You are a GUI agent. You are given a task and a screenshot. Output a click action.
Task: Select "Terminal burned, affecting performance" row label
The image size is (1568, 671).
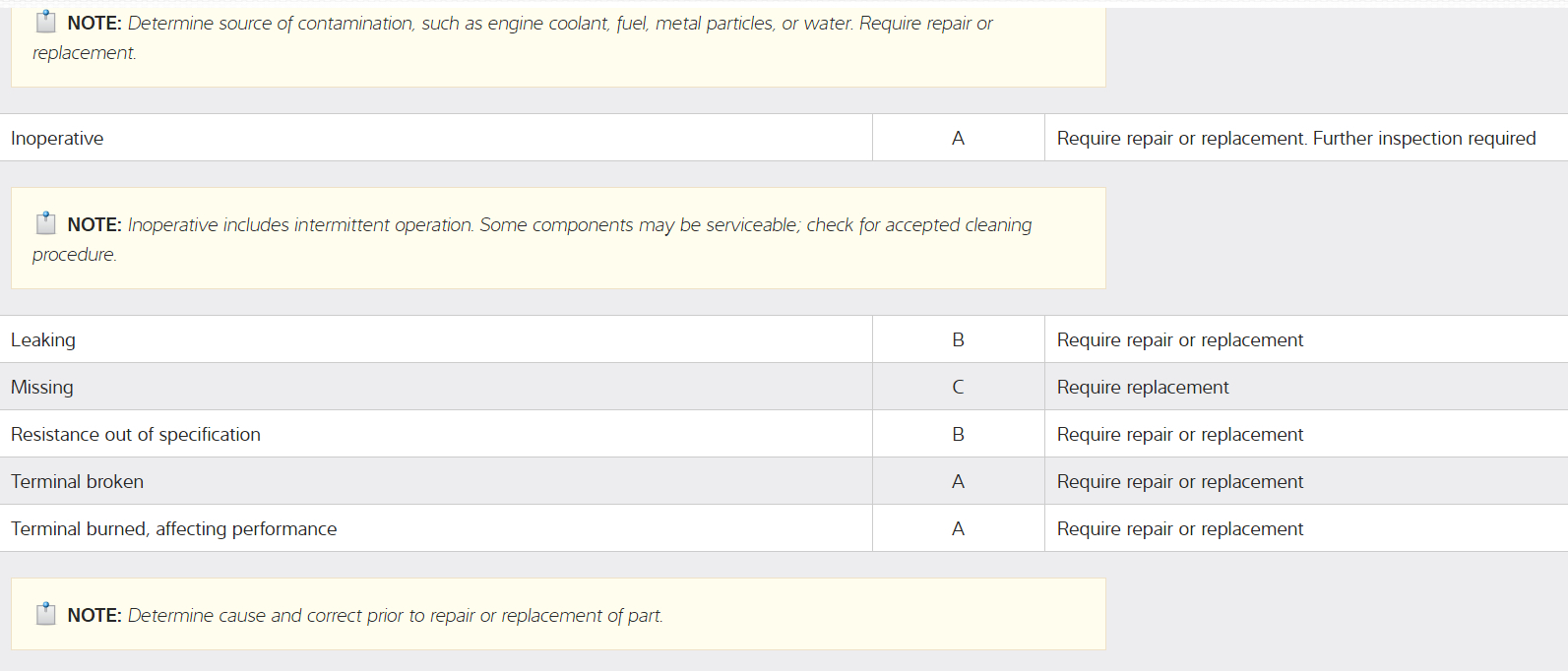click(174, 529)
